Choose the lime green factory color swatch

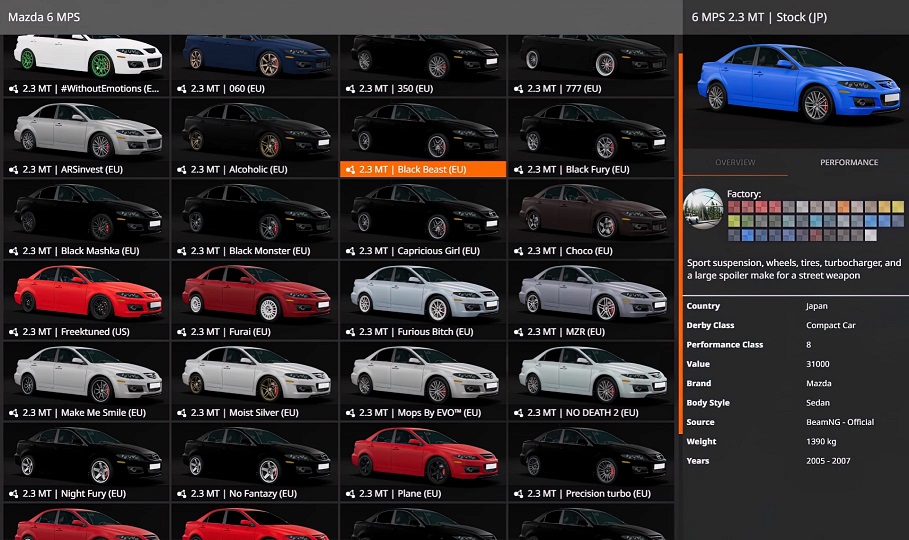coord(734,222)
